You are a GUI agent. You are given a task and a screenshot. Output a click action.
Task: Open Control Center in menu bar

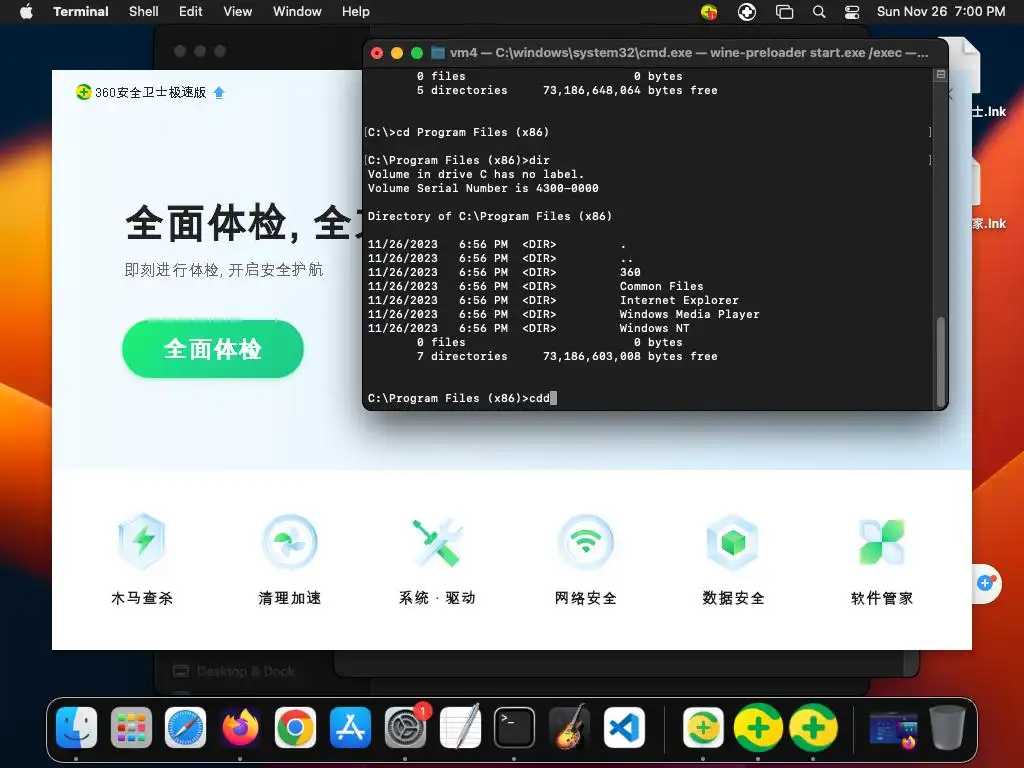[852, 11]
